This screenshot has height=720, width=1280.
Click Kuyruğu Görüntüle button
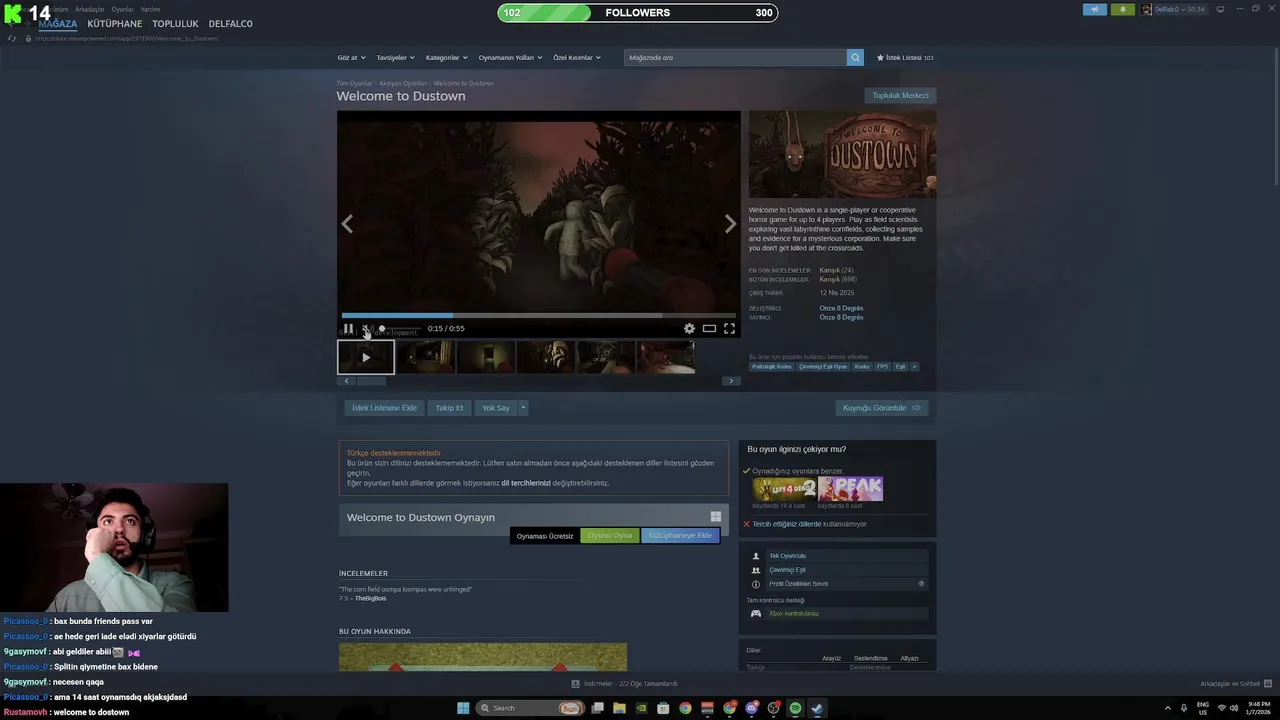click(881, 408)
